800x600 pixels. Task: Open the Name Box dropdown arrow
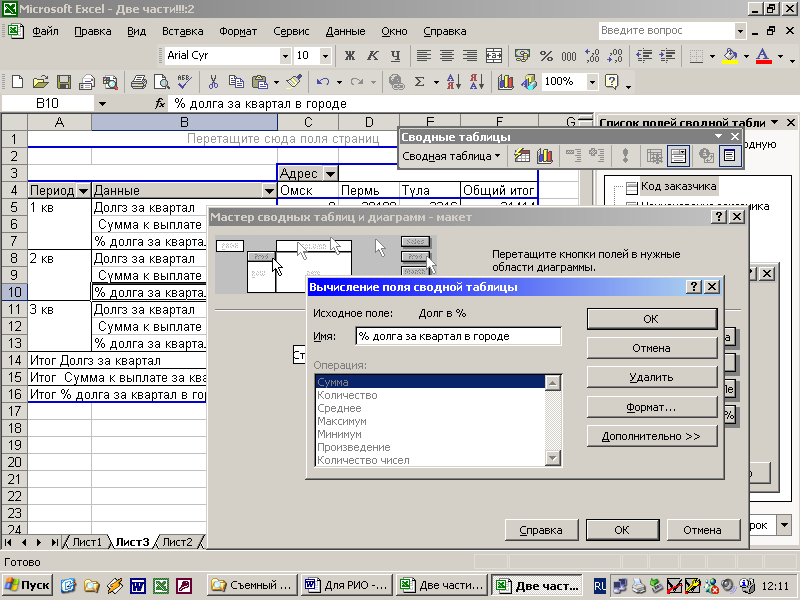click(102, 104)
